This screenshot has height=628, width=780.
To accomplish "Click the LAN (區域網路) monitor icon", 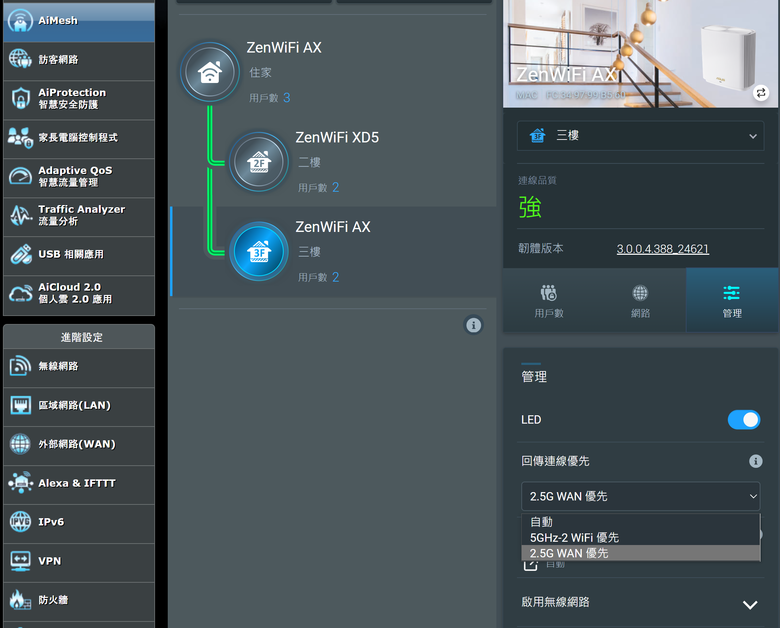I will 20,405.
